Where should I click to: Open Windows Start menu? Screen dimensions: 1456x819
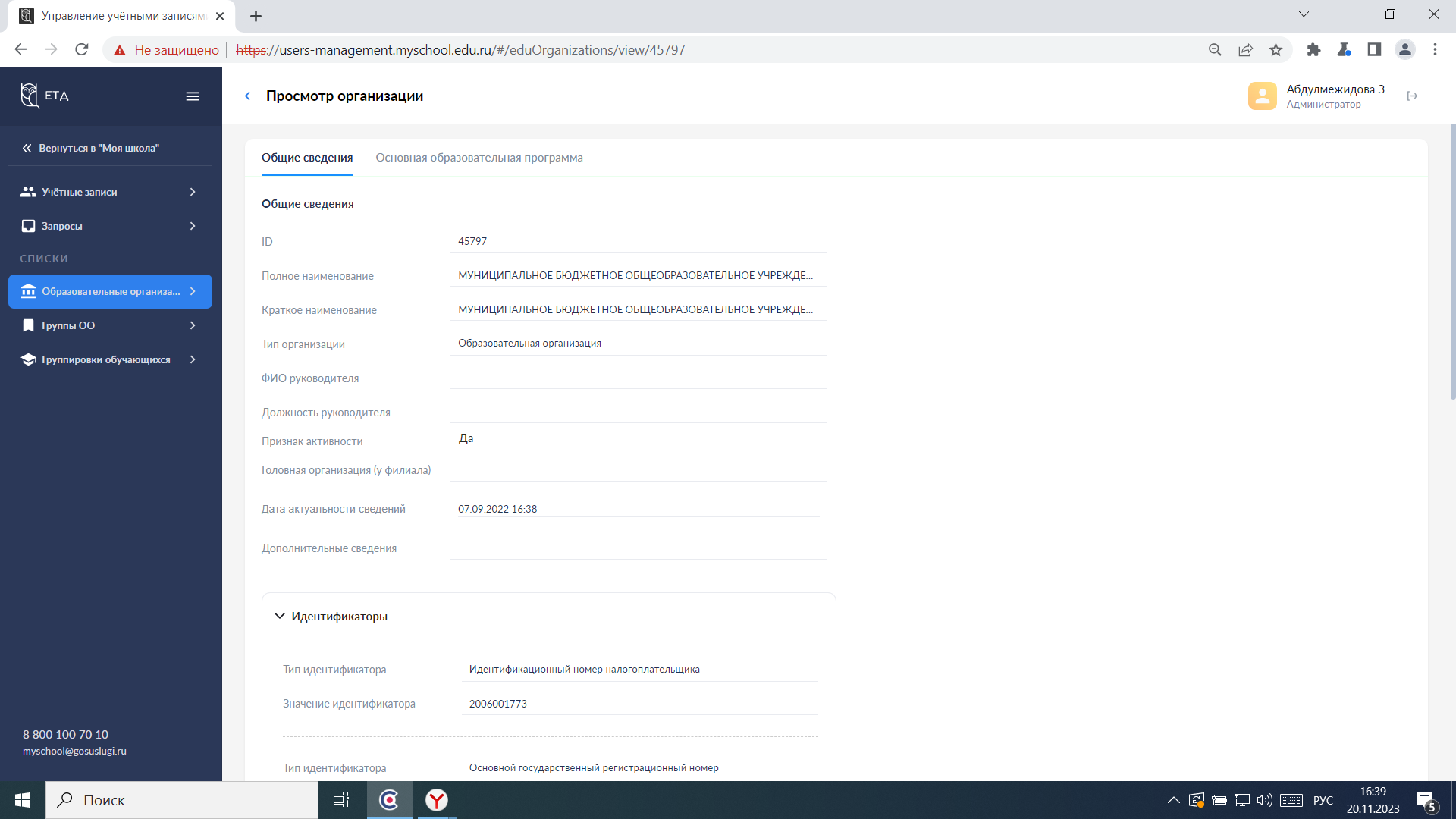(23, 800)
